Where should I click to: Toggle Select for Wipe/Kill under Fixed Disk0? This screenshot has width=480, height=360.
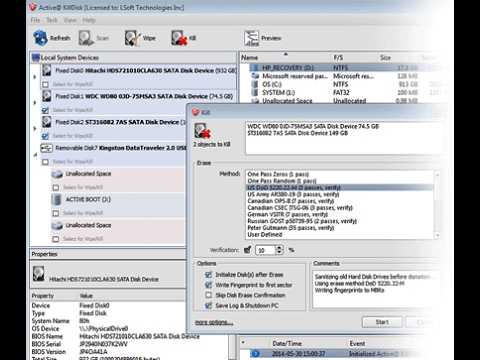pos(46,84)
